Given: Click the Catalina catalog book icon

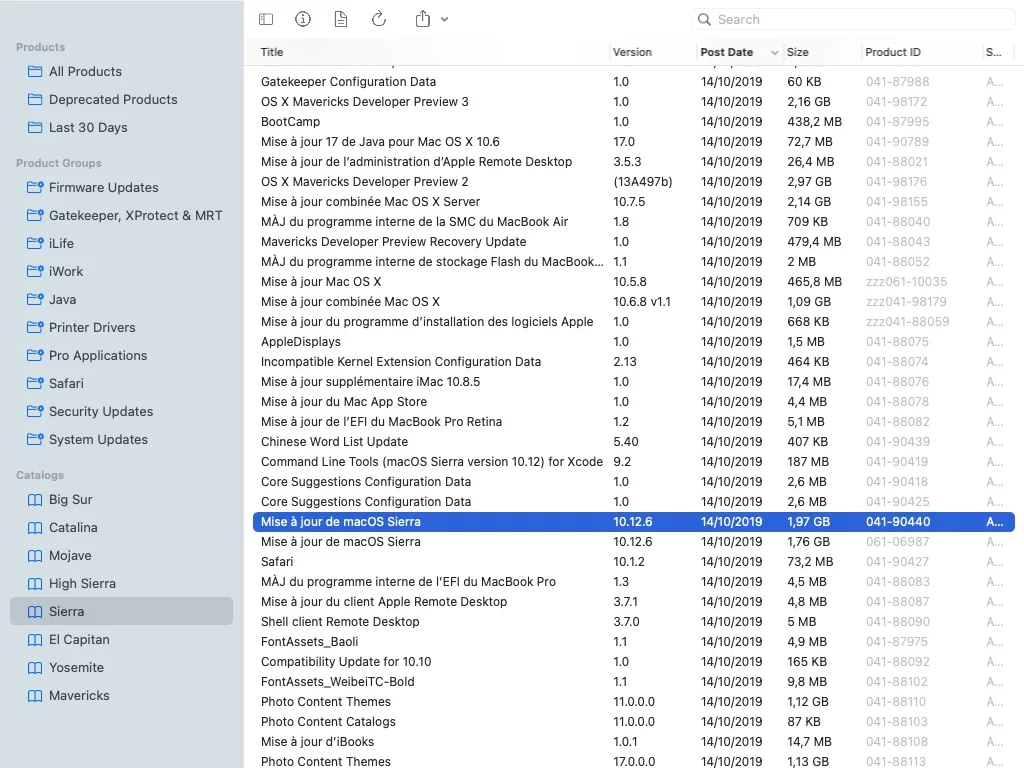Looking at the screenshot, I should [x=35, y=528].
